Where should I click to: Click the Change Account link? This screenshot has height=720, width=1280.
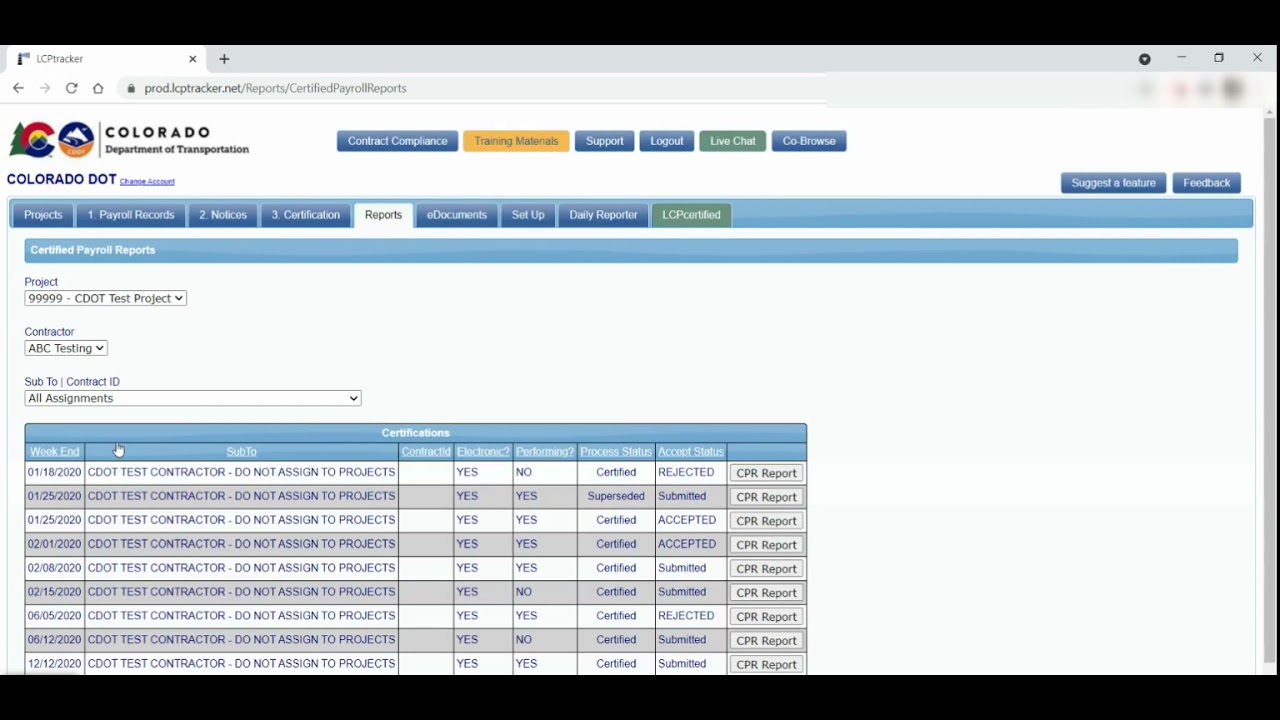147,181
